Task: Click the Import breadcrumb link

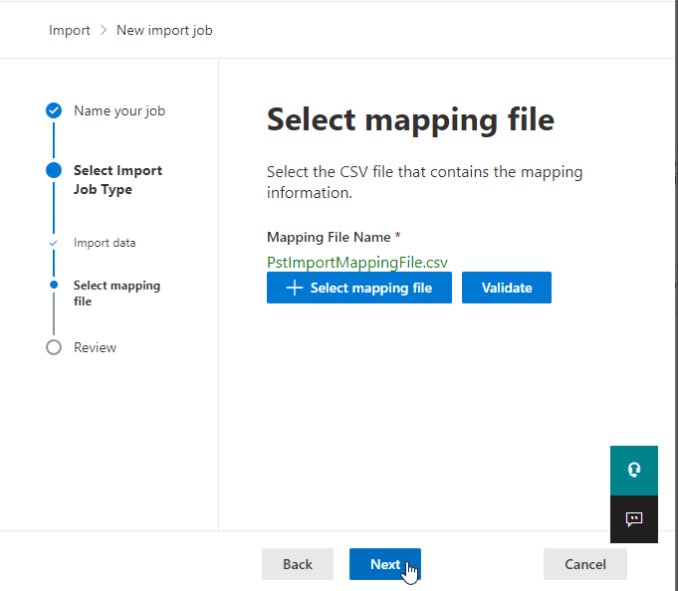Action: click(x=69, y=30)
